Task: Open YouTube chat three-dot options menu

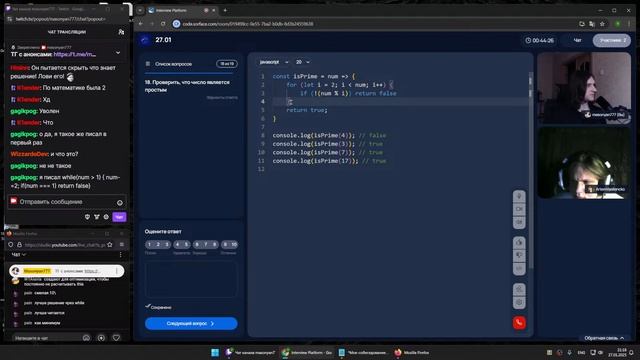Action: tap(120, 255)
